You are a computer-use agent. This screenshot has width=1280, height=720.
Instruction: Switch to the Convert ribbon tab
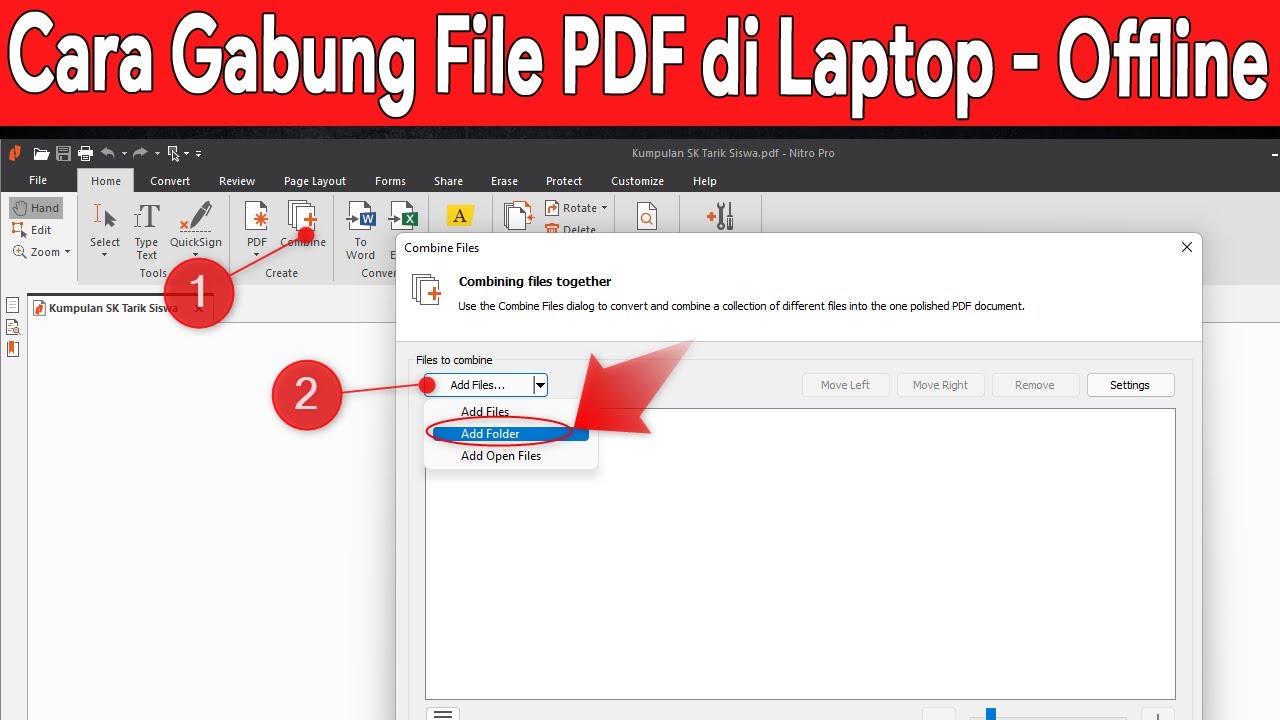(169, 181)
